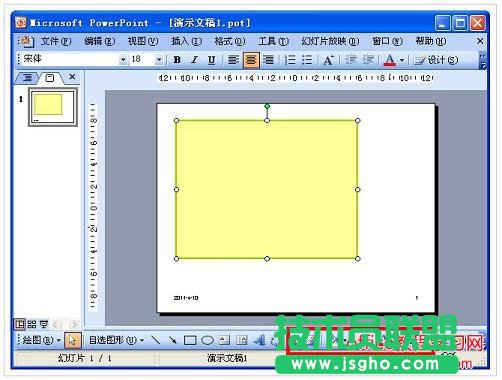Click the 幻灯片 1 / 1 status text

84,358
